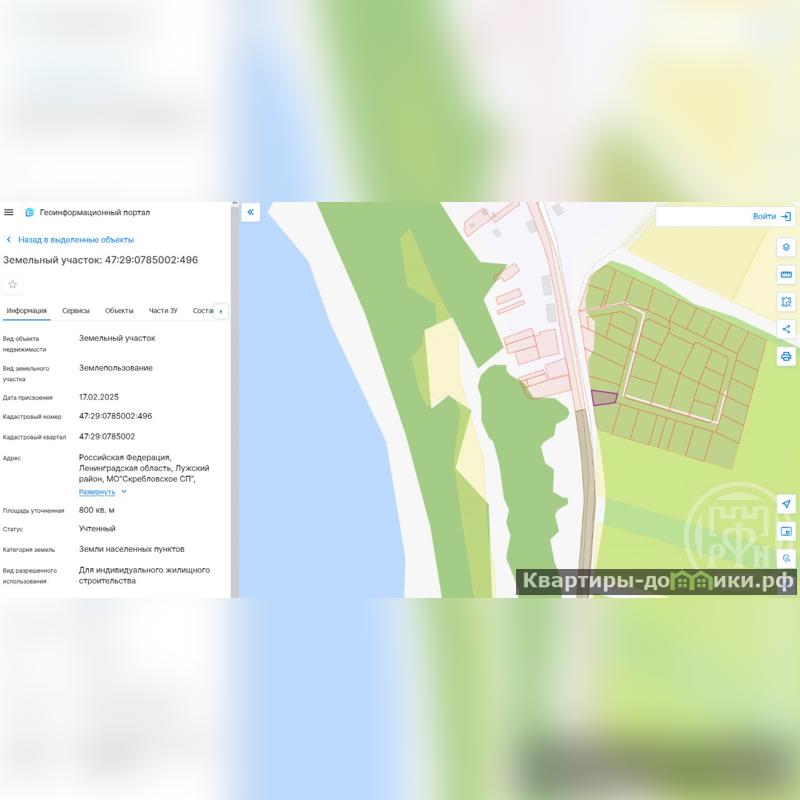
Task: Click the Войти login button
Action: pyautogui.click(x=772, y=216)
